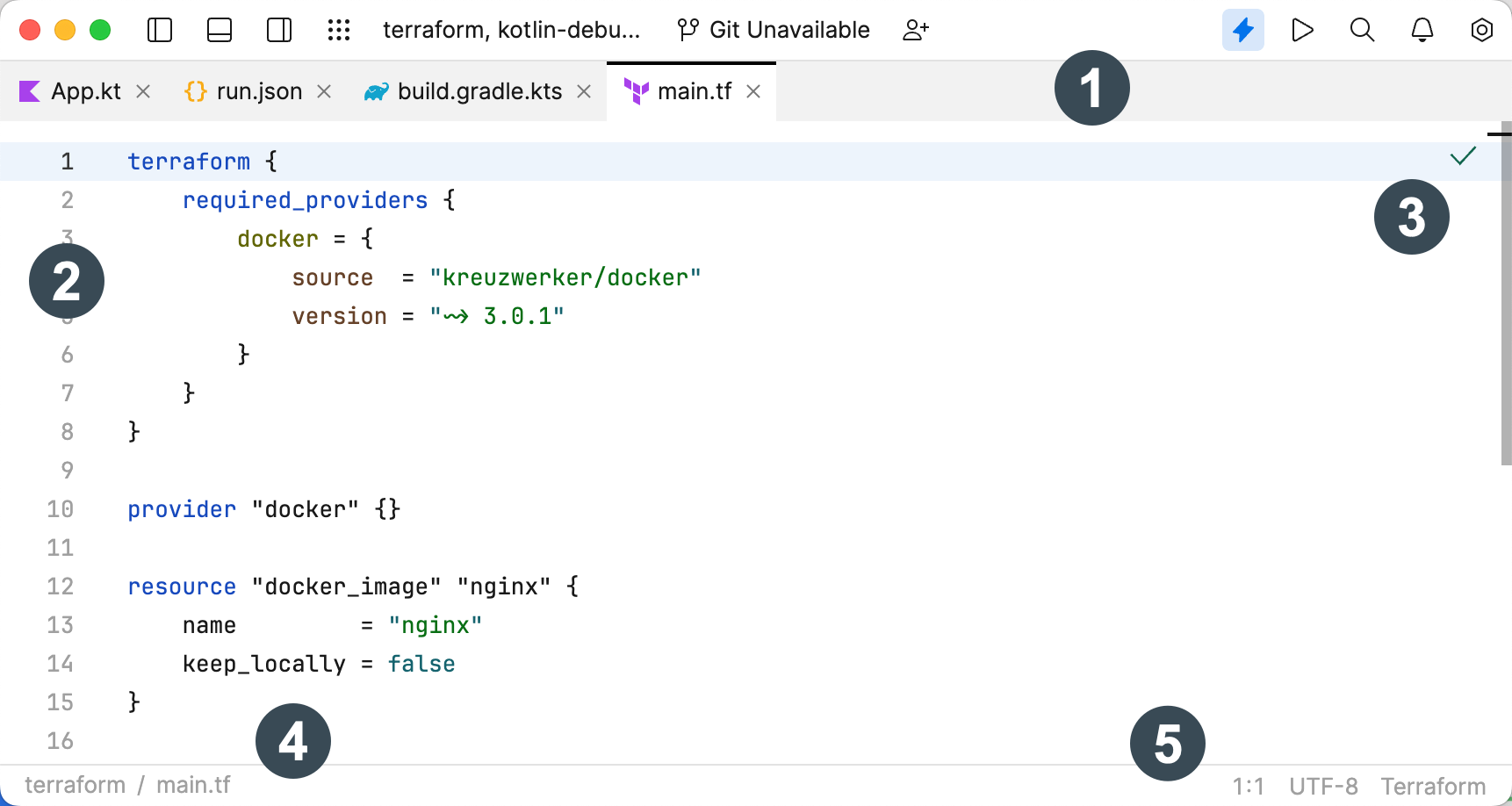Open Fleet settings via the gear icon
1512x806 pixels.
coord(1481,29)
